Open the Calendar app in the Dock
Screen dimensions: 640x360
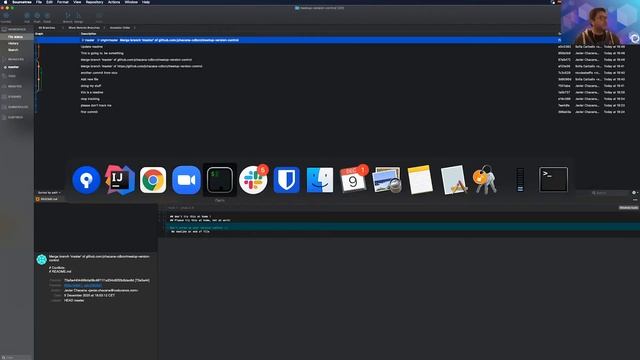point(353,180)
